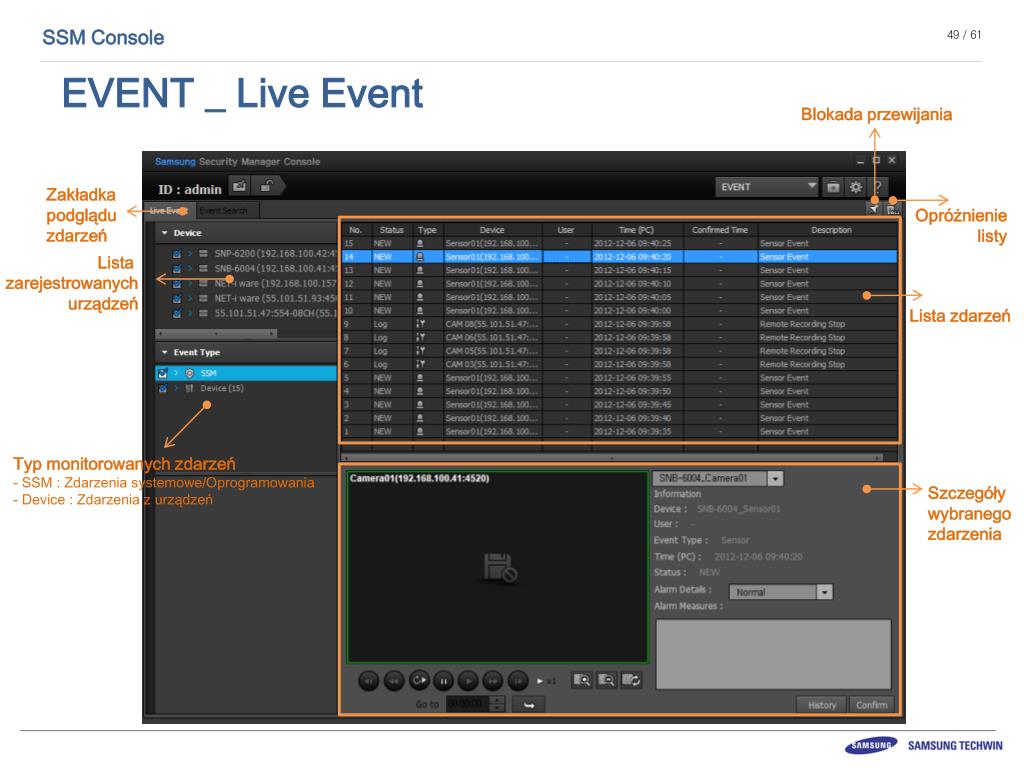Open settings via the gear icon
The image size is (1024, 768).
point(856,187)
